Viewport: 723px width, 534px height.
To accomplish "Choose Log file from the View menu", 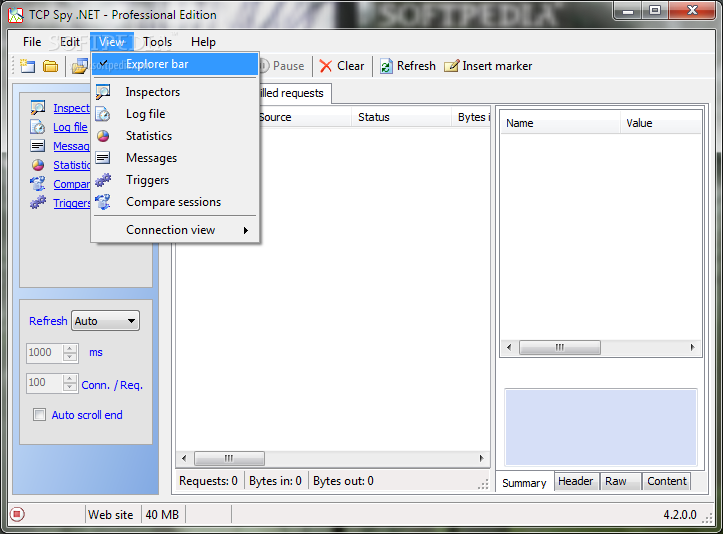I will (175, 114).
